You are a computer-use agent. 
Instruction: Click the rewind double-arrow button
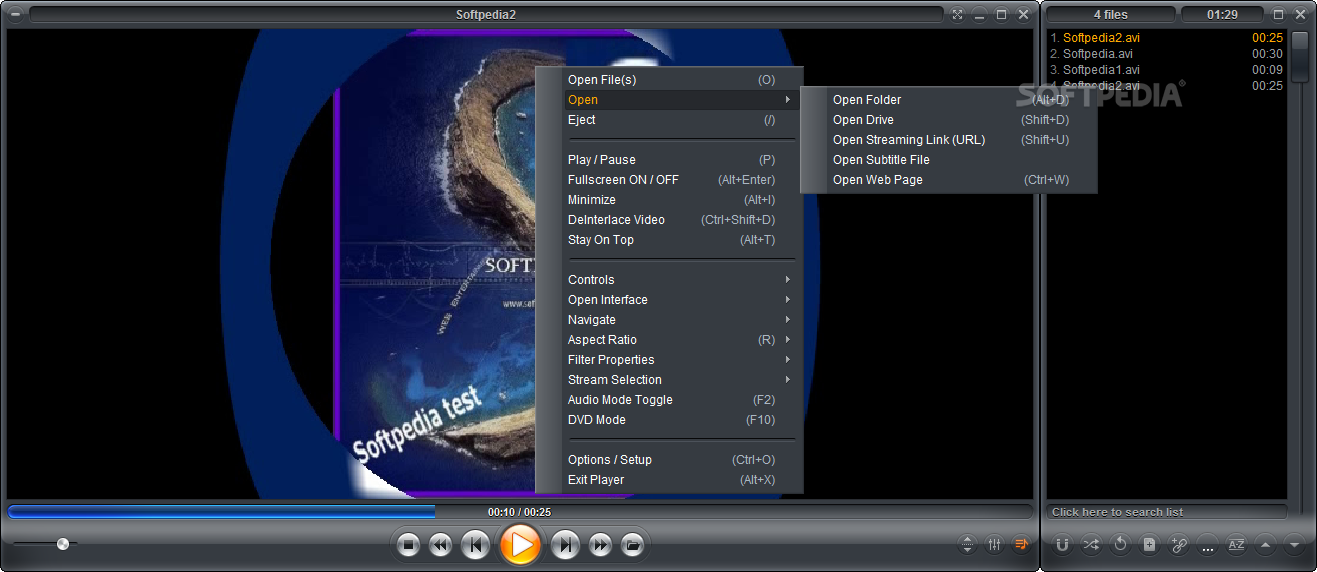[440, 545]
